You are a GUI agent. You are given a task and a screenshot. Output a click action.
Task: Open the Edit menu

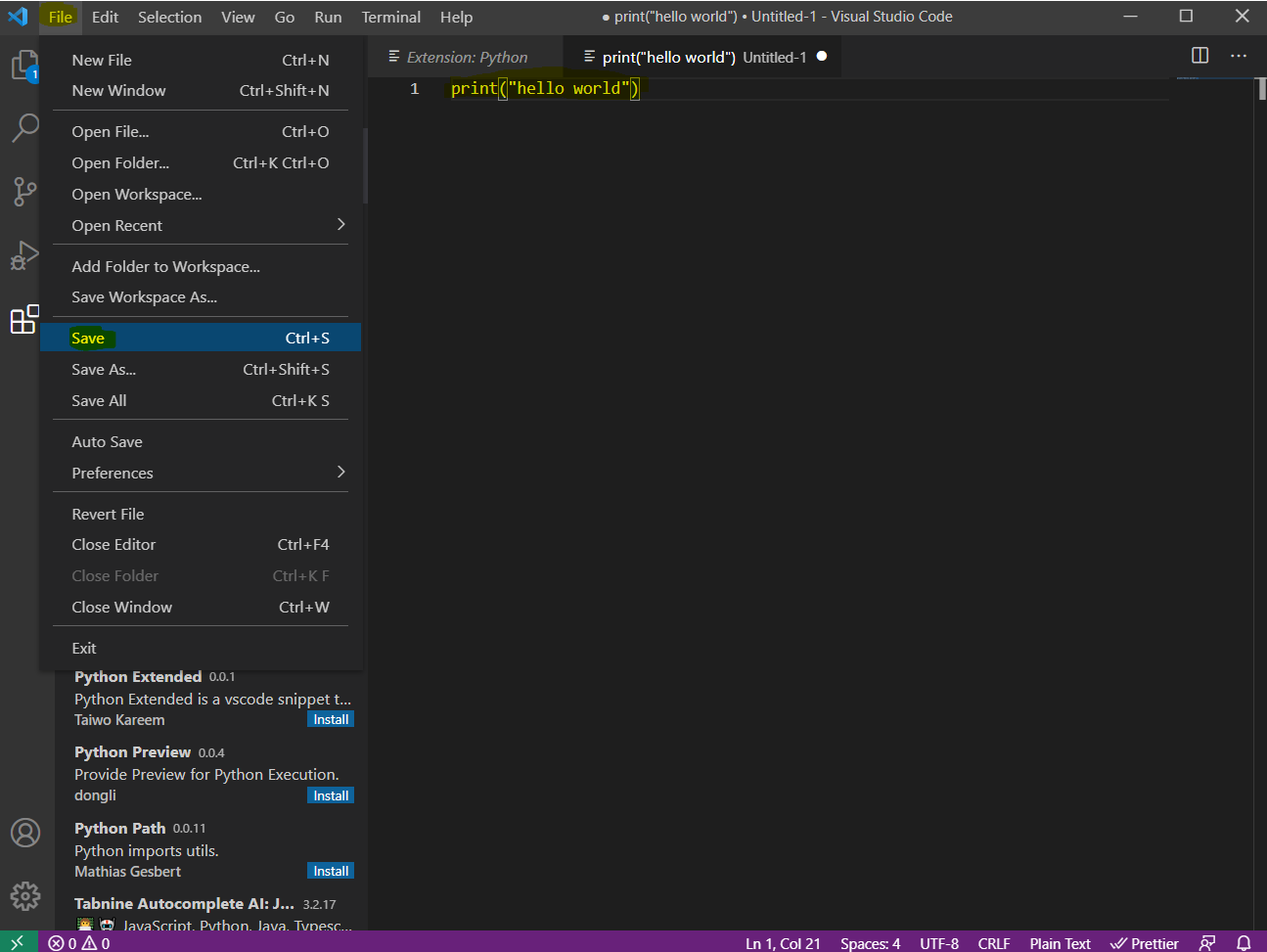105,17
